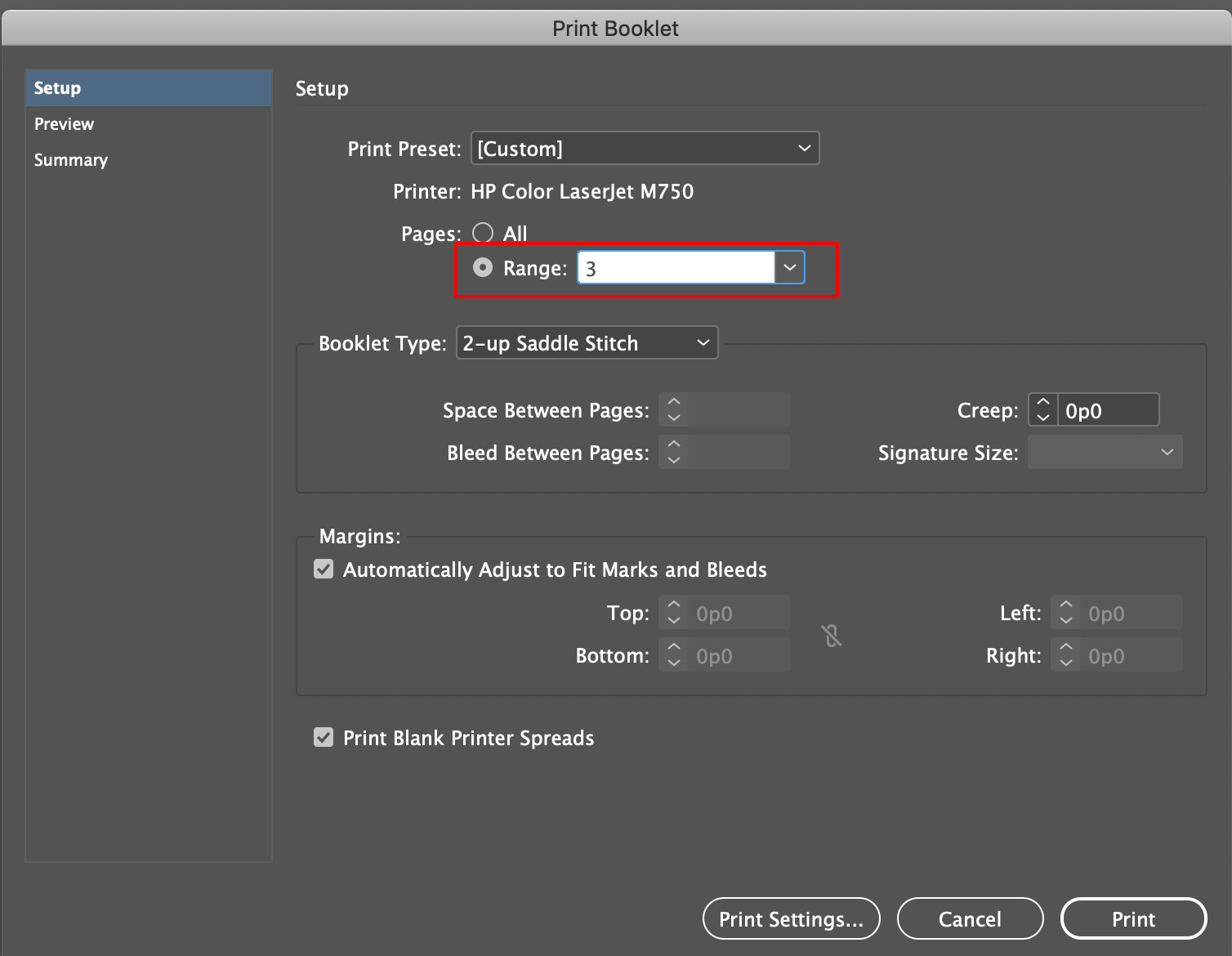The image size is (1232, 956).
Task: Uncheck Automatically Adjust to Fit Marks and Bleeds
Action: [x=324, y=569]
